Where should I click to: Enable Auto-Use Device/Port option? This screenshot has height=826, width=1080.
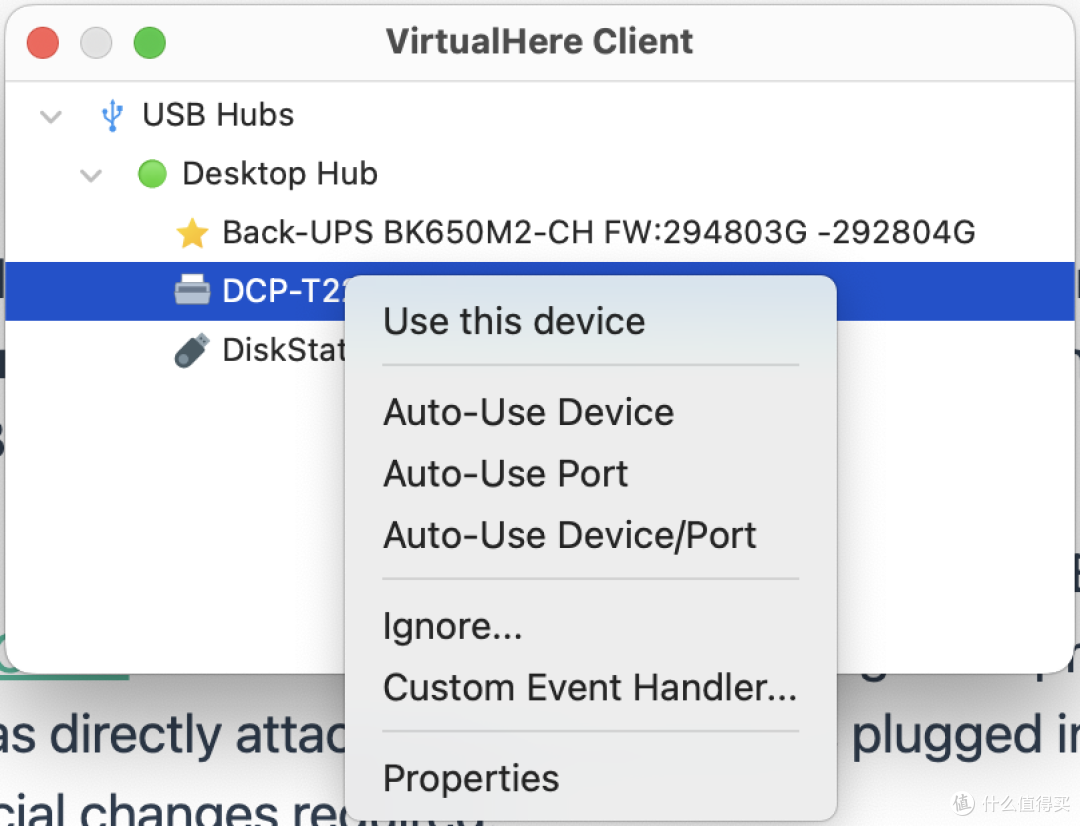[x=570, y=534]
